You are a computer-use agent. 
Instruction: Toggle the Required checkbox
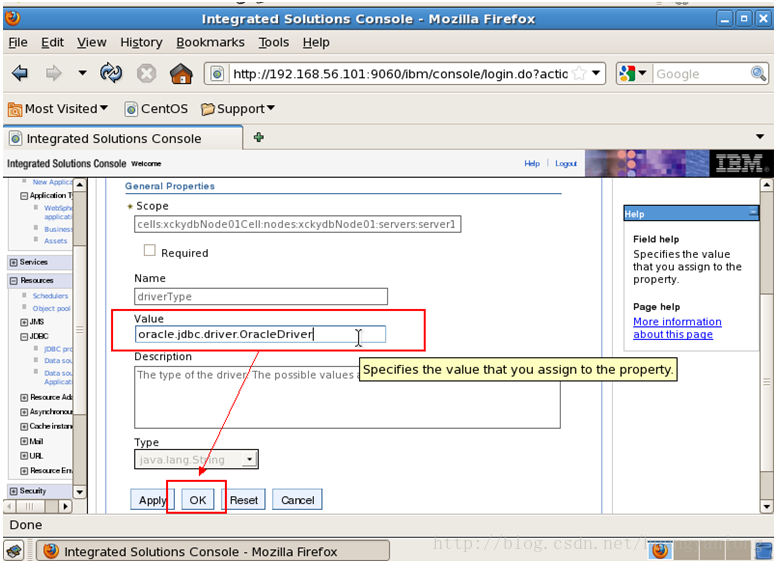point(150,251)
